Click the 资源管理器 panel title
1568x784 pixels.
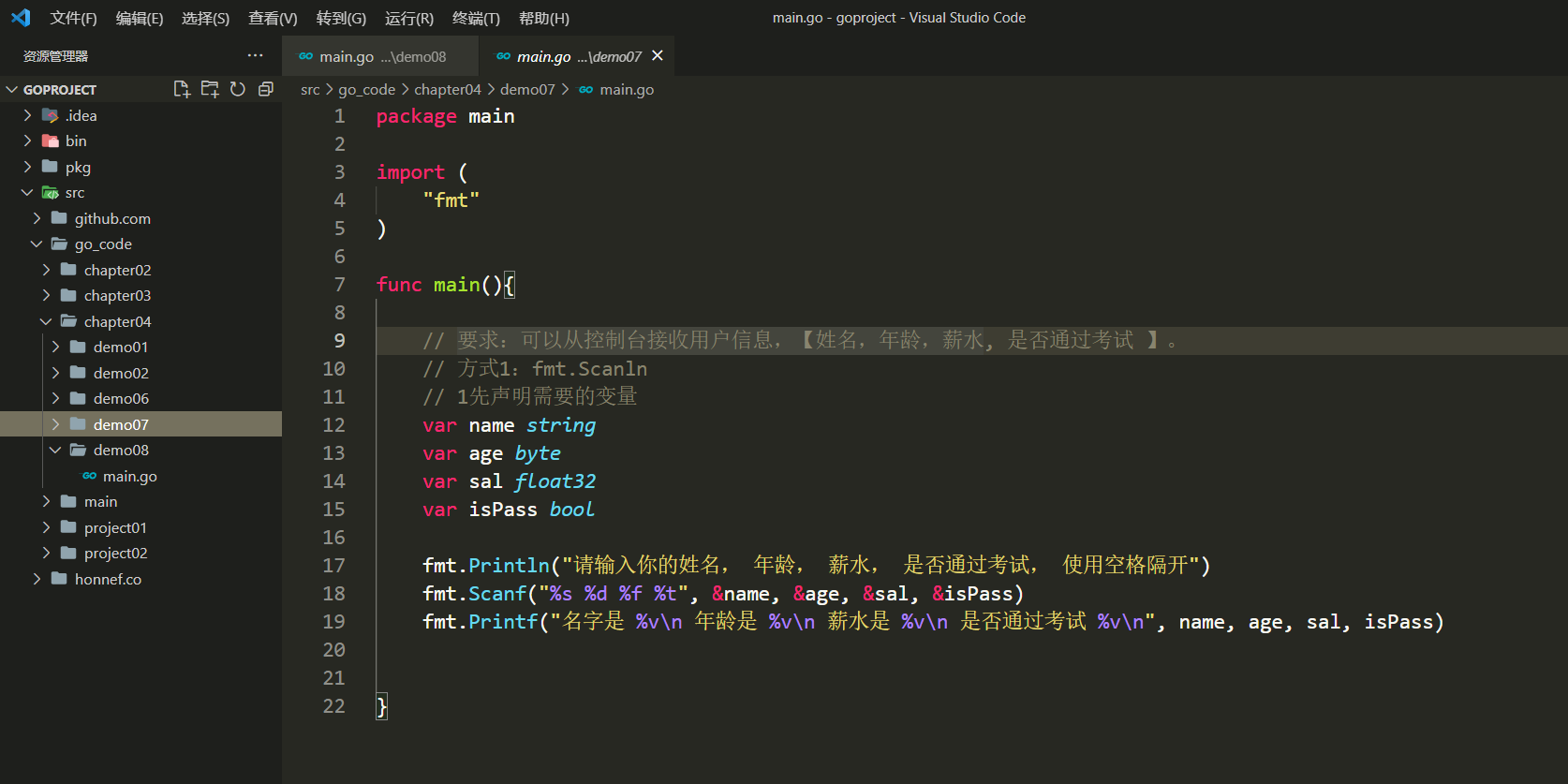point(55,56)
